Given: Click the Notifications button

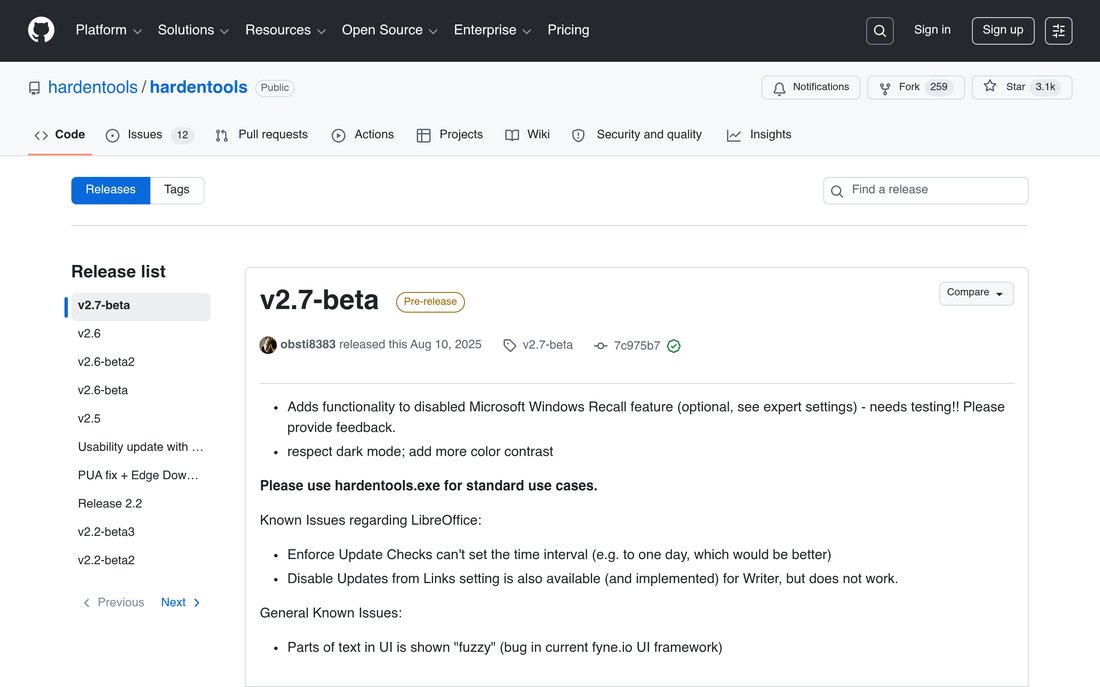Looking at the screenshot, I should 810,88.
